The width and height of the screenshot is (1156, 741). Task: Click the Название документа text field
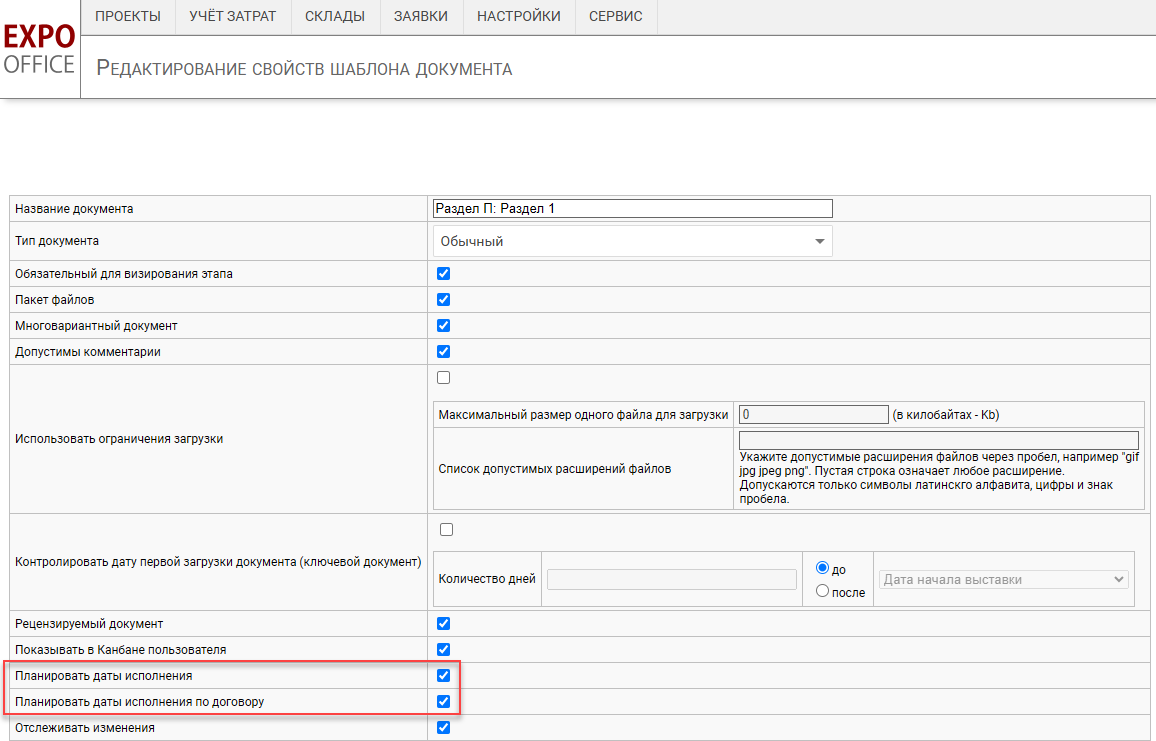point(632,209)
